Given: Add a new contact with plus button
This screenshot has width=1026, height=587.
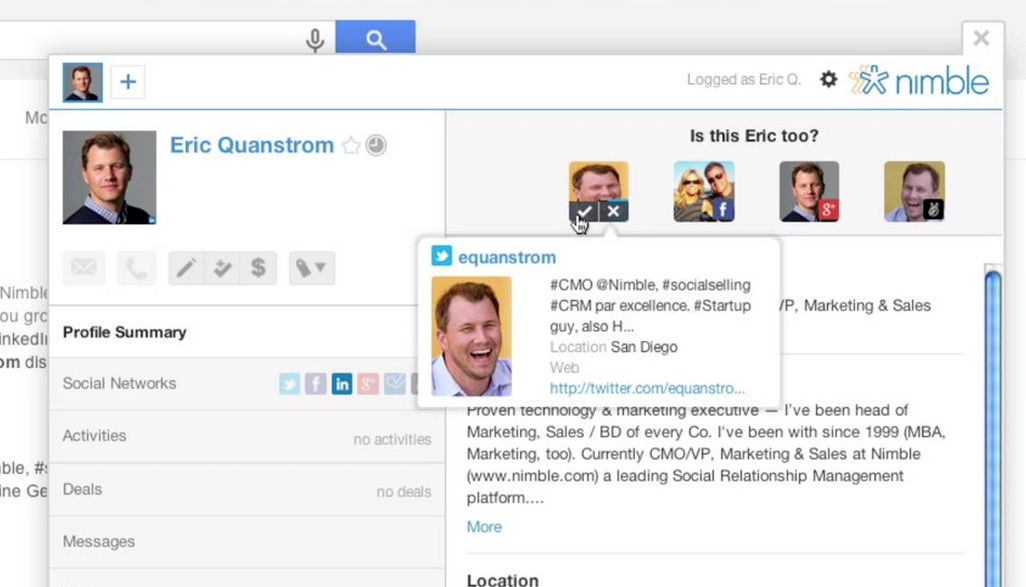Looking at the screenshot, I should 128,82.
